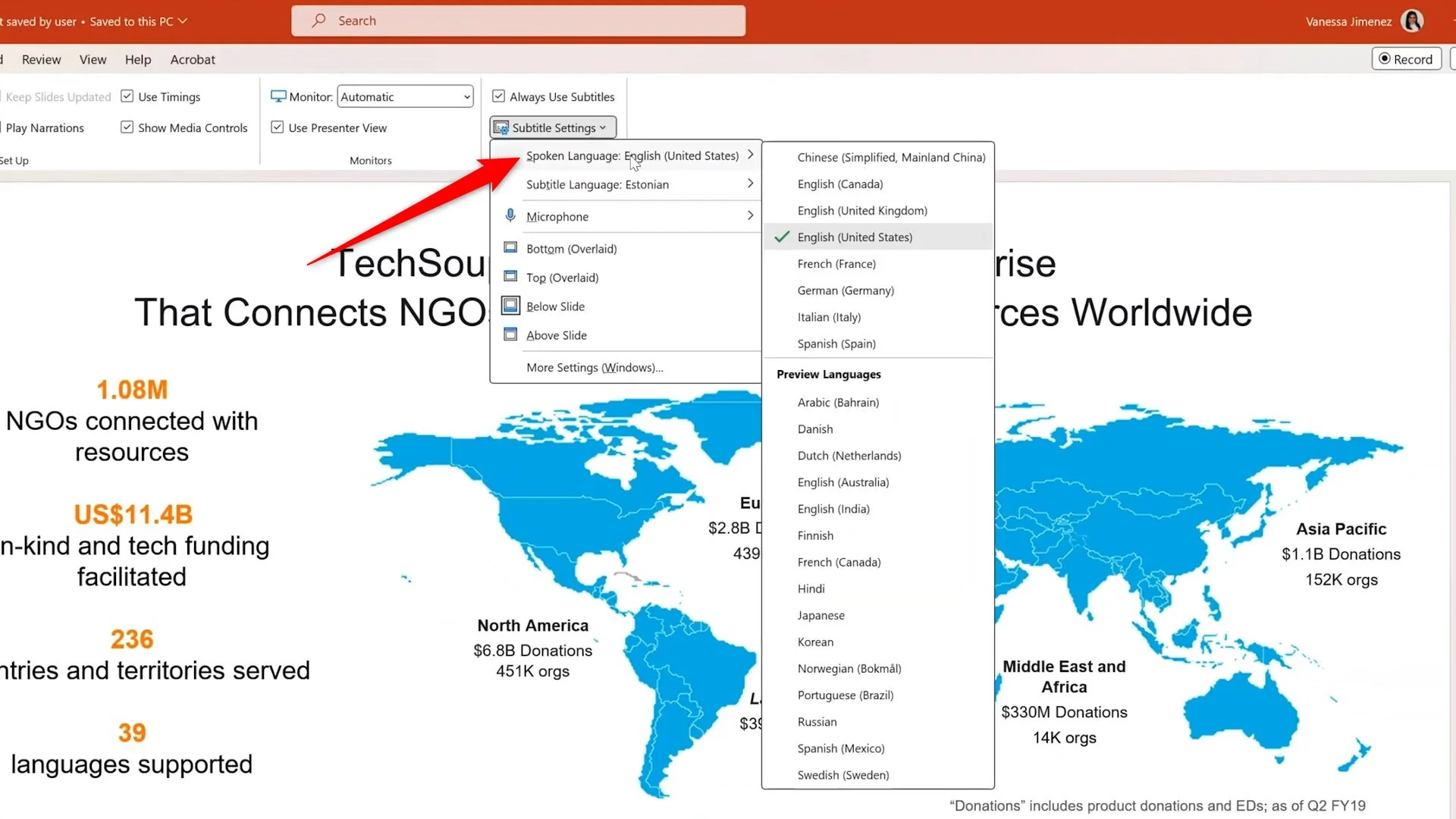Click the Monitor Automatic dropdown
Screen dimensions: 1456x819
point(405,96)
